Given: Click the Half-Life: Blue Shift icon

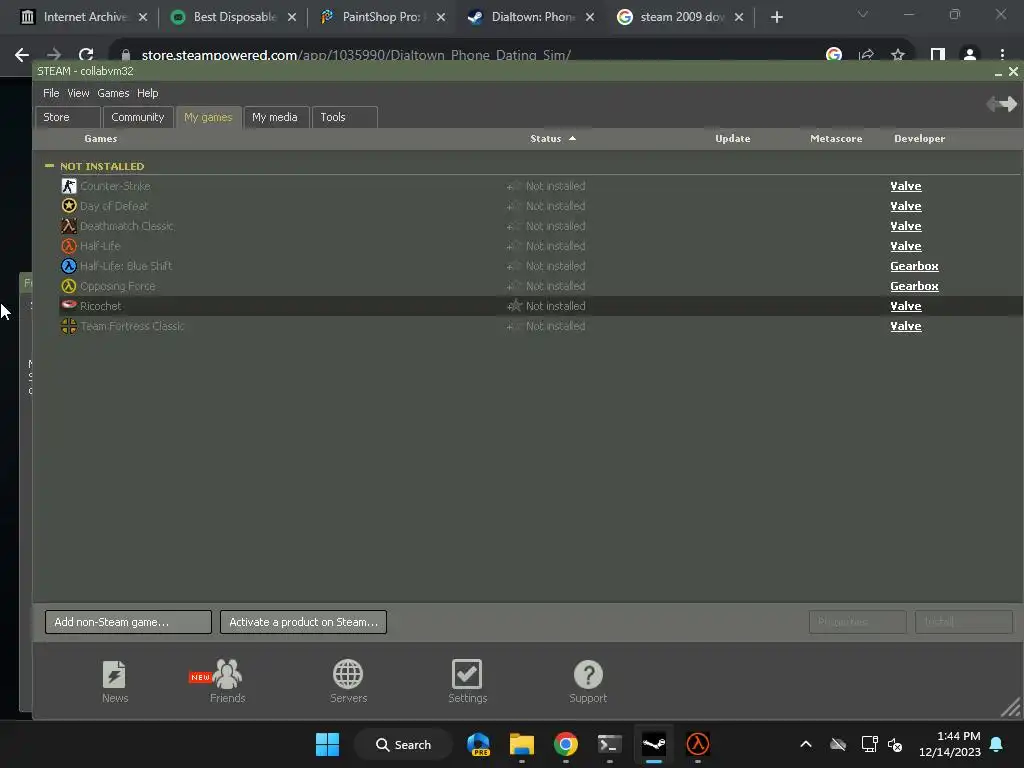Looking at the screenshot, I should 69,266.
